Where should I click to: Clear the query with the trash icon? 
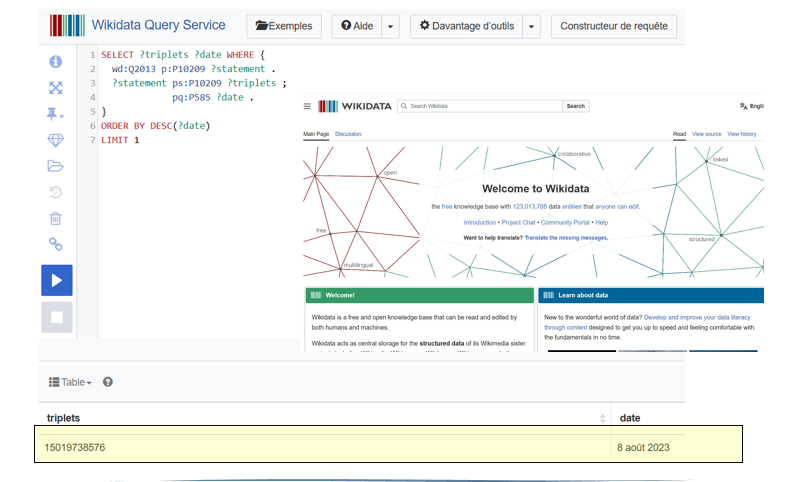[x=56, y=219]
